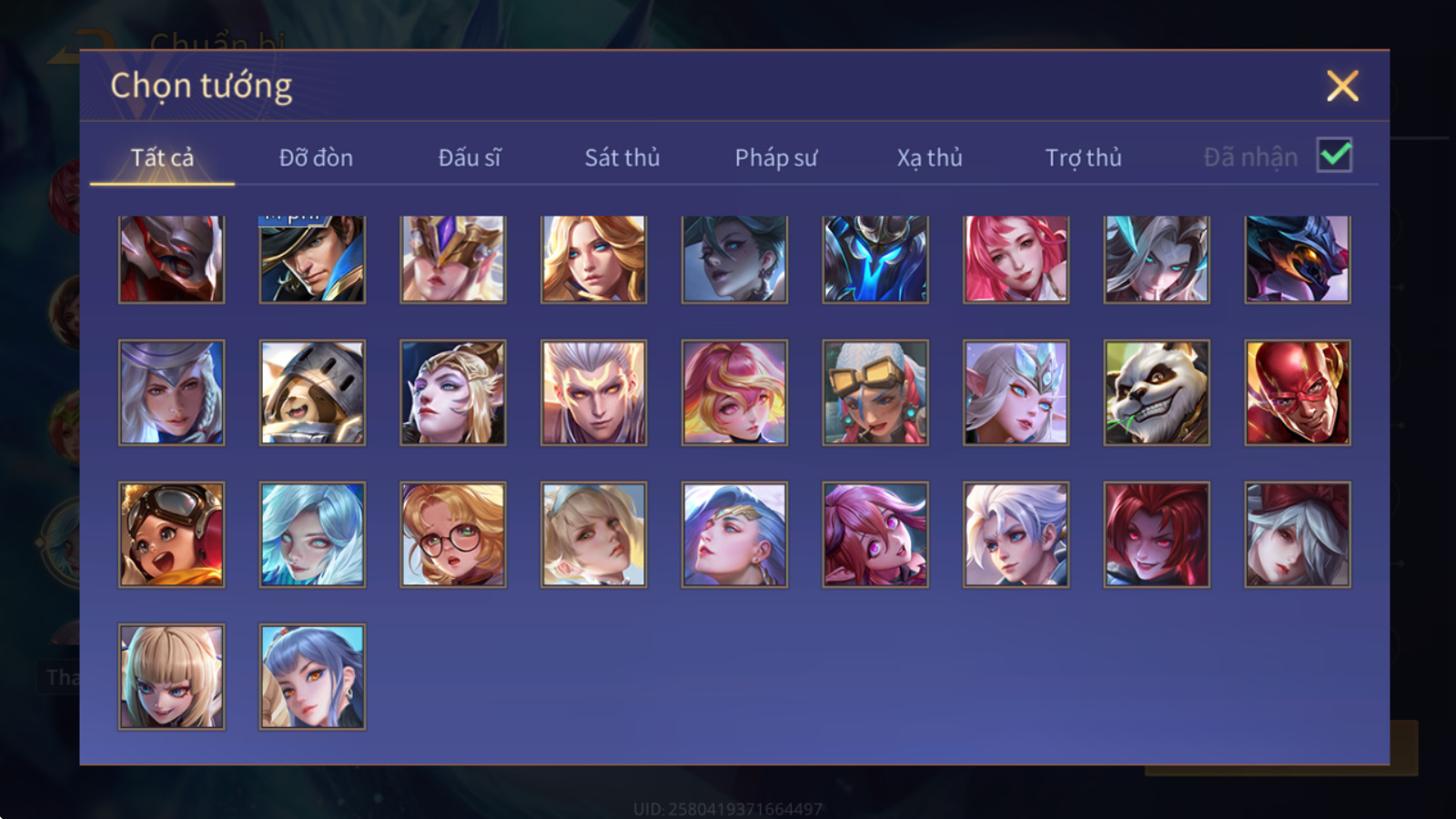Open the Xạ thủ tab
Image resolution: width=1456 pixels, height=819 pixels.
(x=929, y=157)
